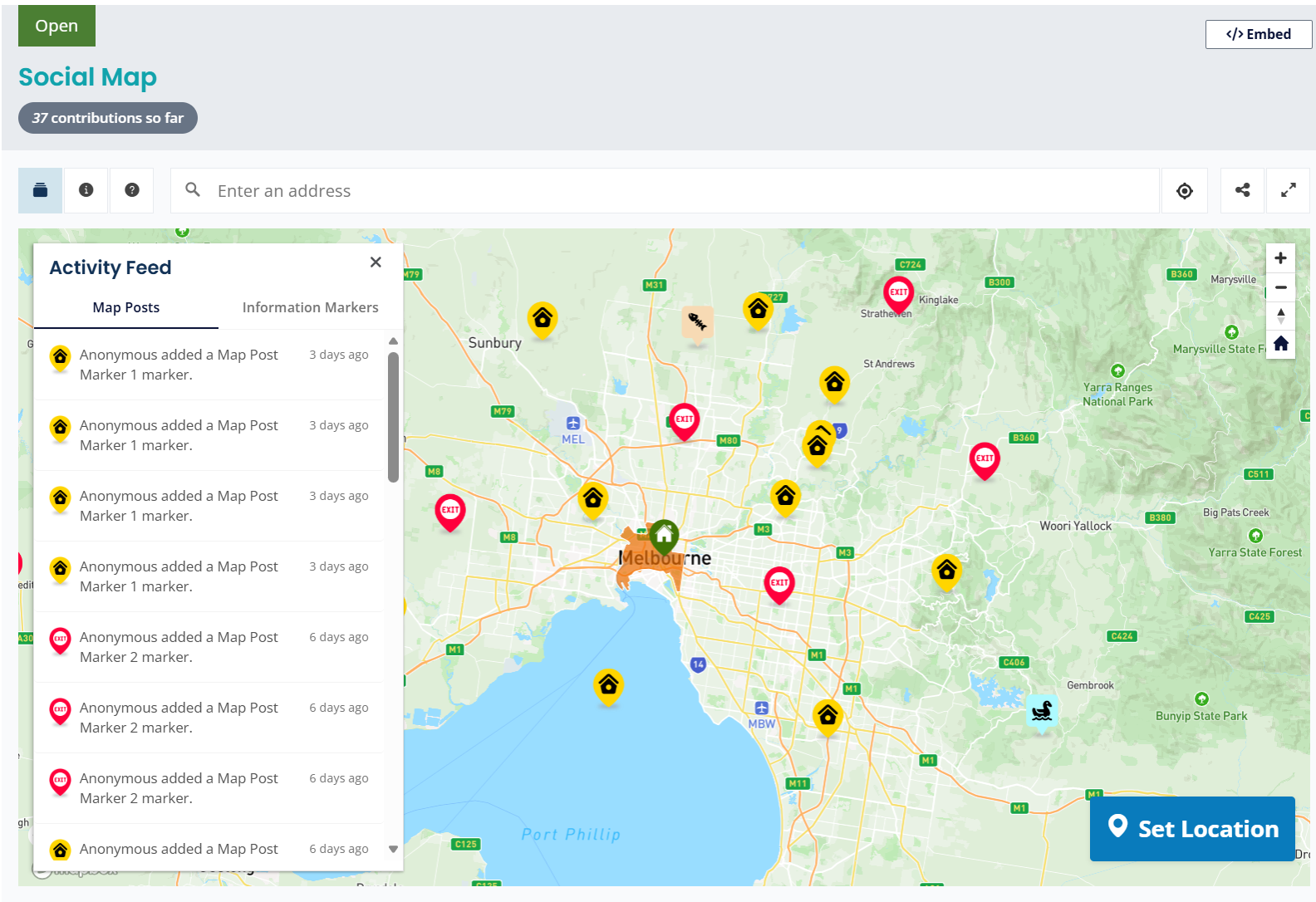Click the duck marker near Gembrook
Screen dimensions: 1316x902
click(1042, 711)
